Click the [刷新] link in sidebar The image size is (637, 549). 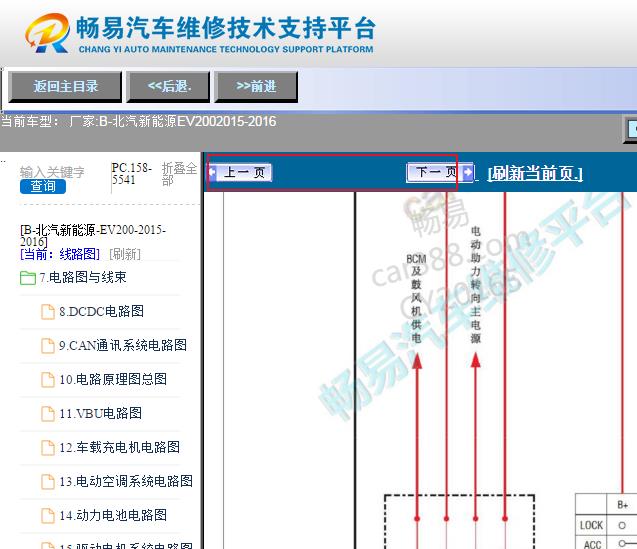(x=125, y=254)
